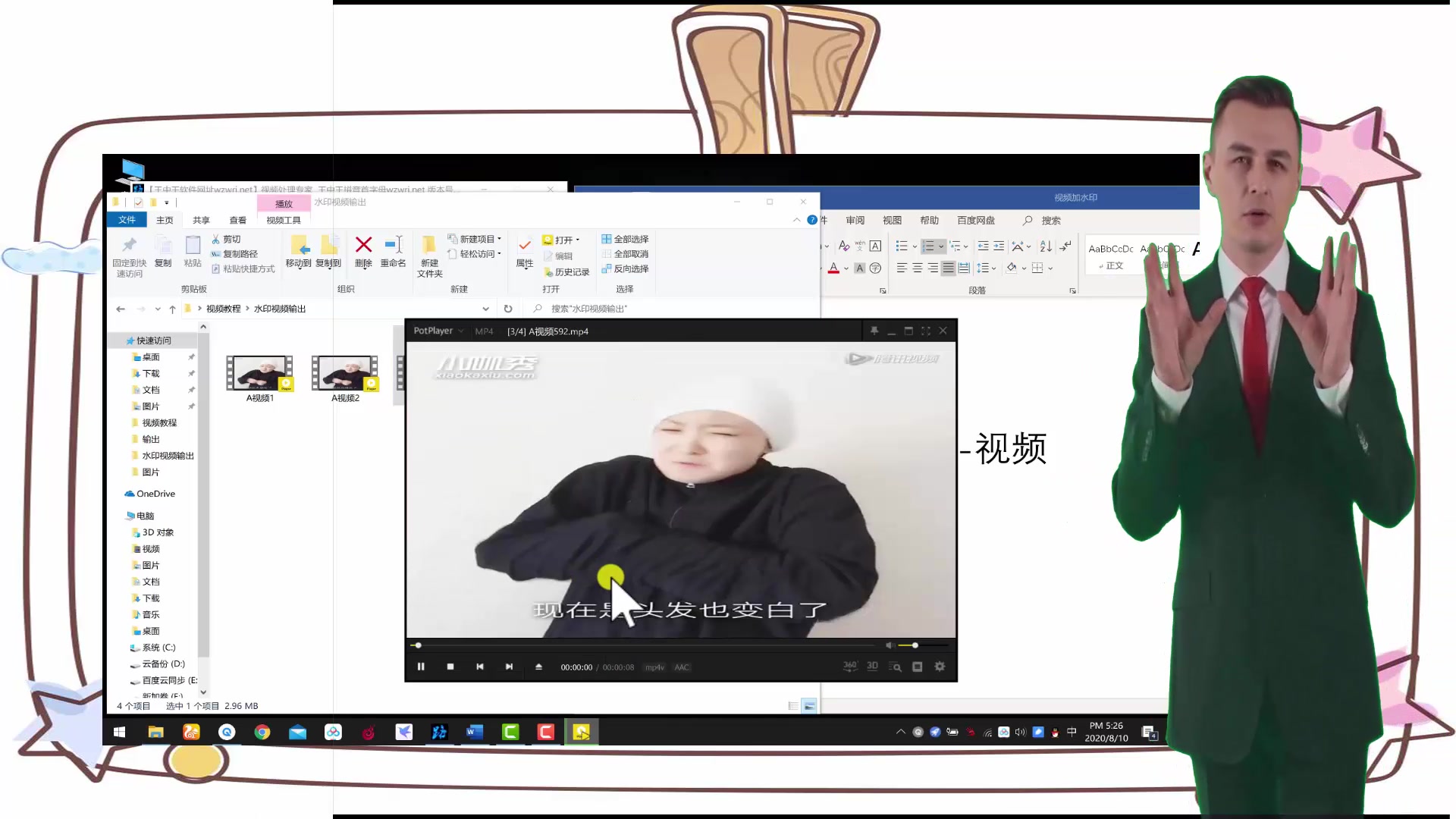1456x819 pixels.
Task: Open Properties (属性) in Explorer ribbon
Action: [x=525, y=252]
